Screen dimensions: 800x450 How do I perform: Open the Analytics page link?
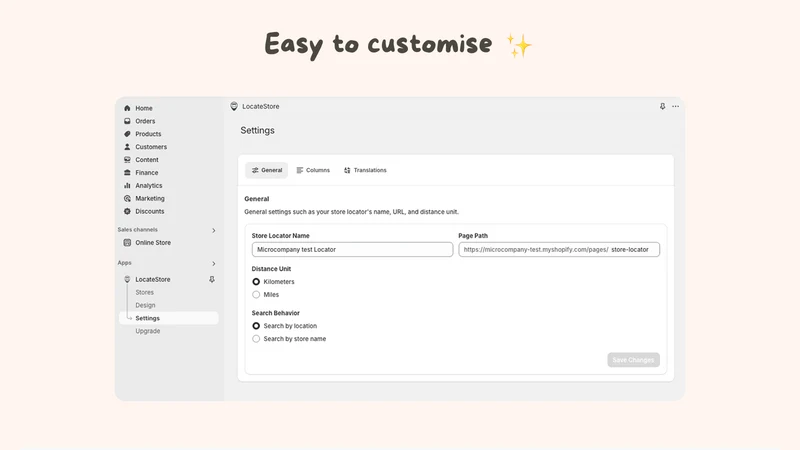coord(148,185)
